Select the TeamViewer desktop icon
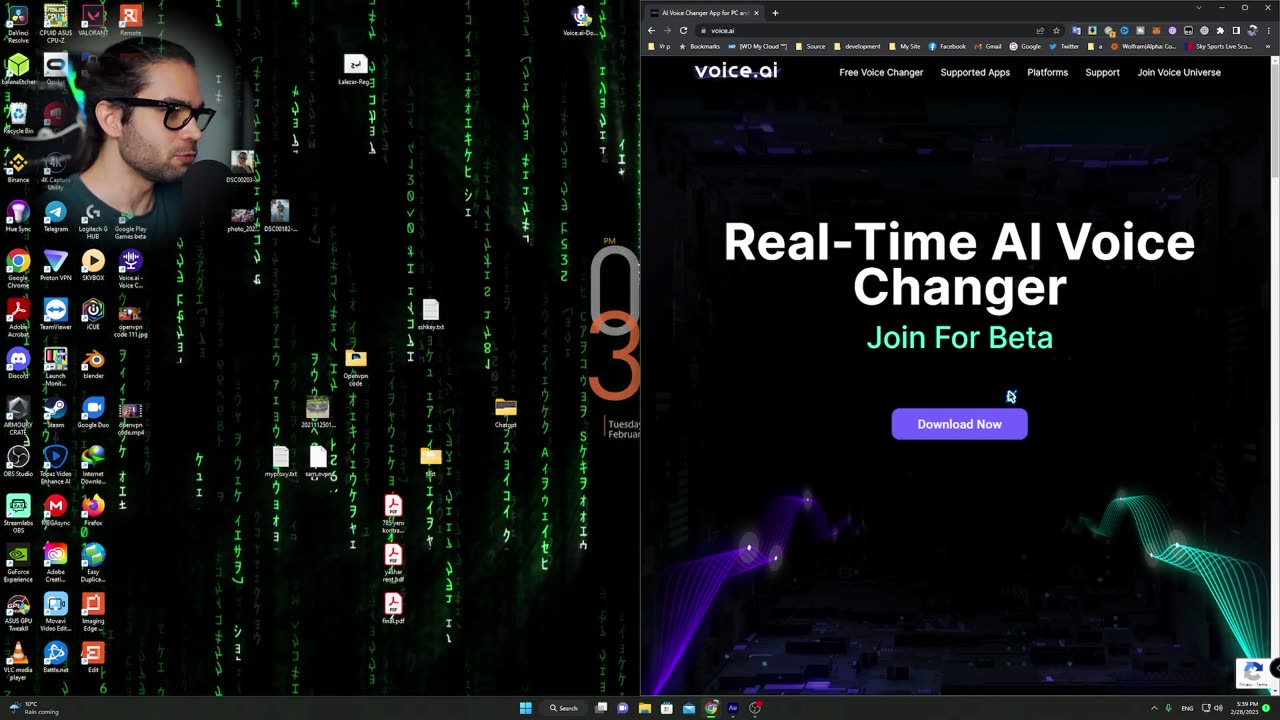The height and width of the screenshot is (720, 1280). 55,314
